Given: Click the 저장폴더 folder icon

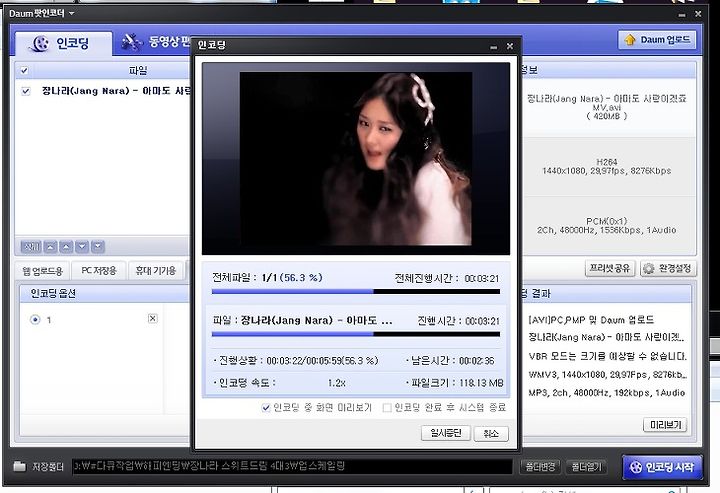Looking at the screenshot, I should [20, 466].
